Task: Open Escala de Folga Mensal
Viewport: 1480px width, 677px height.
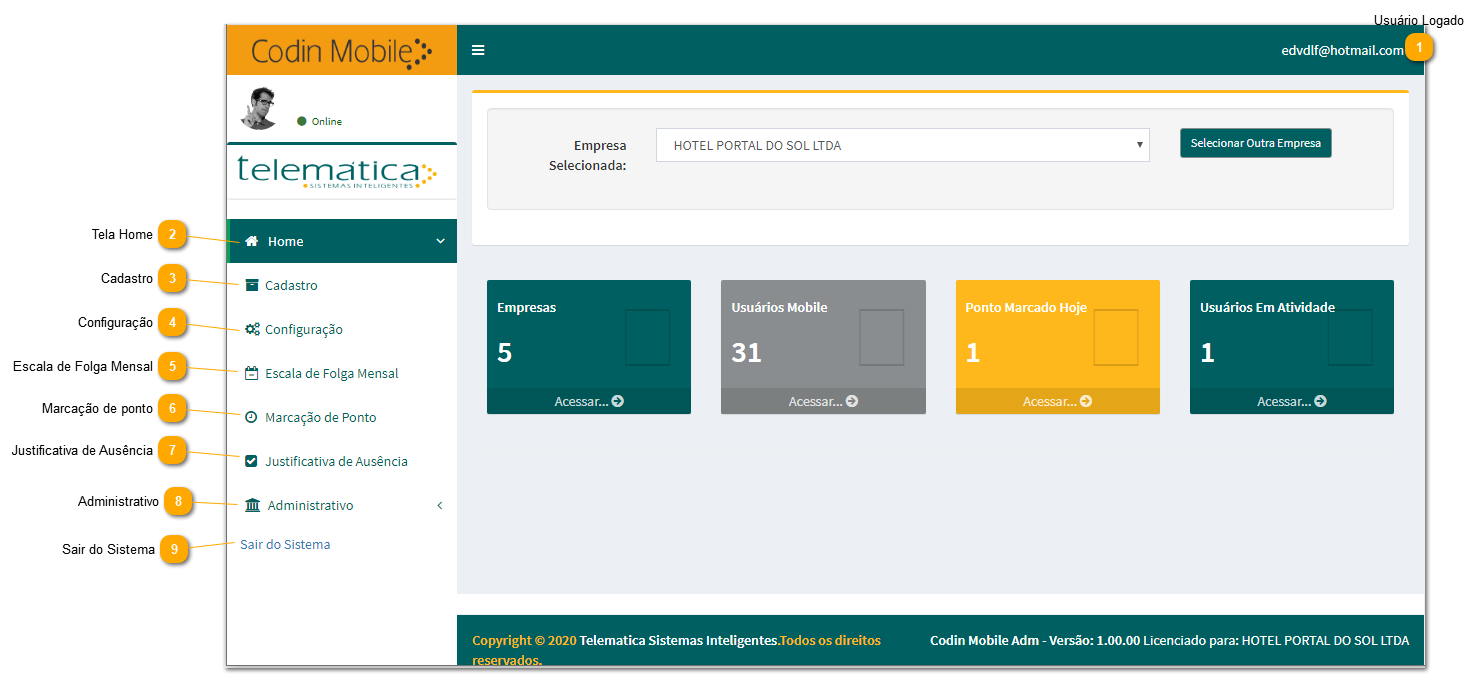Action: pos(342,373)
